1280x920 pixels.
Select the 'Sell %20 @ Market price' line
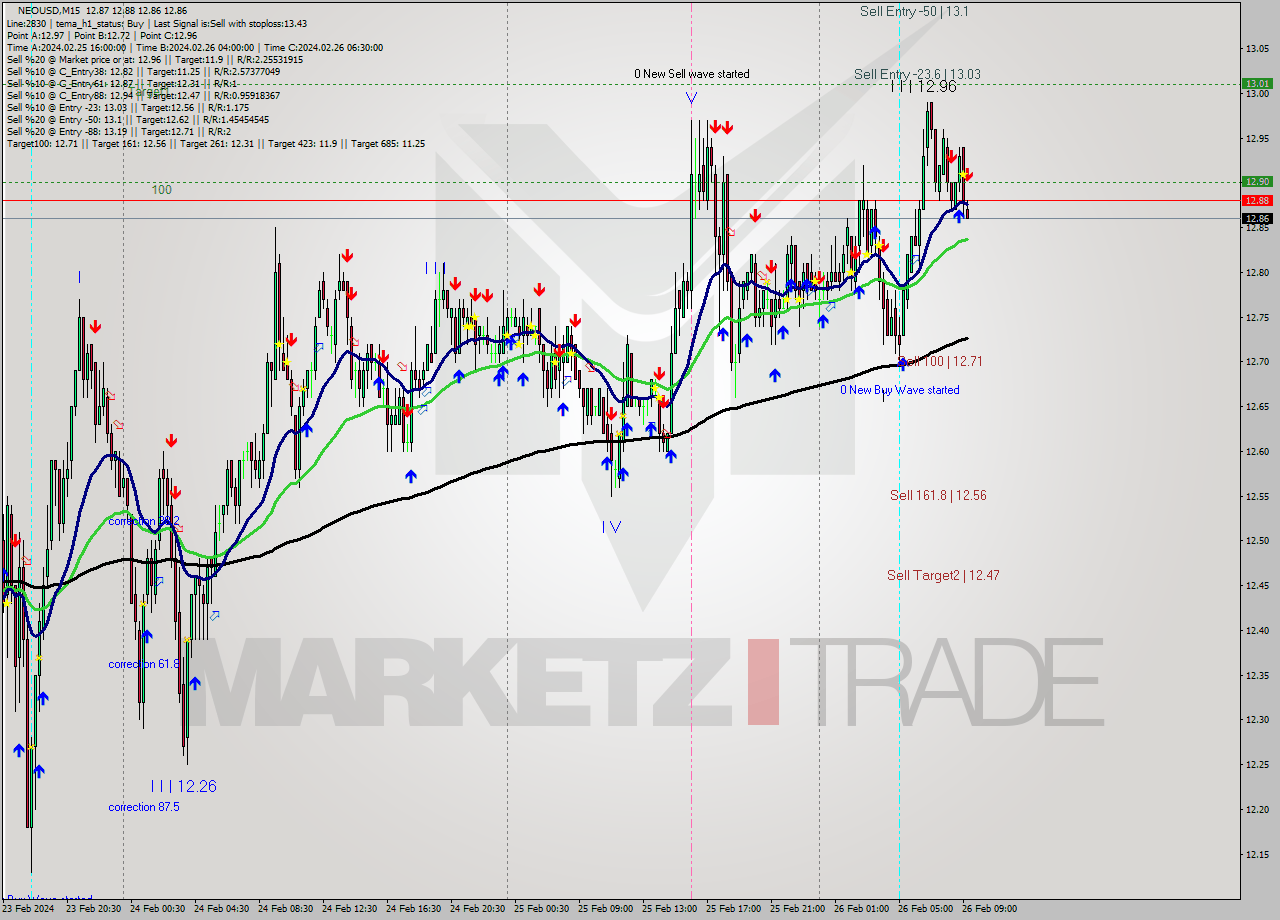coord(155,59)
